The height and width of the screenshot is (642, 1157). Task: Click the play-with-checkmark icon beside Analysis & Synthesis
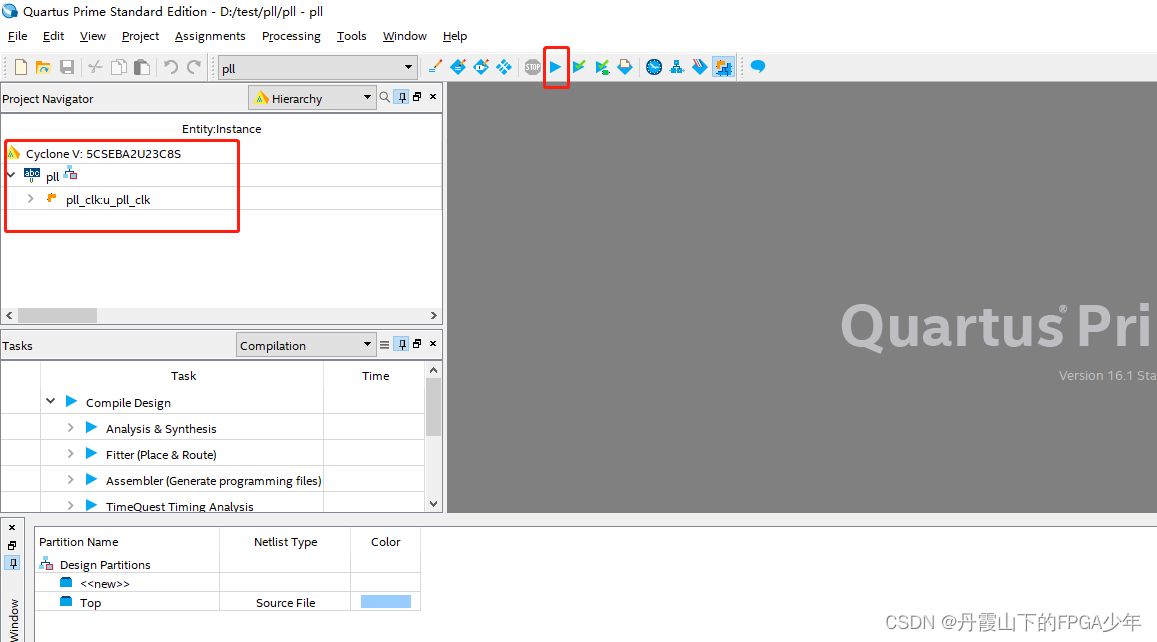[x=602, y=67]
